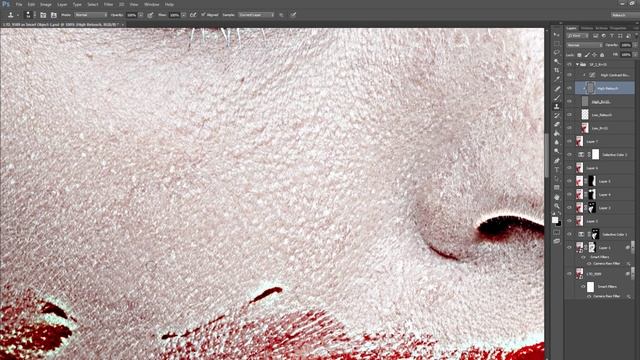Select the Eyedropper tool

coord(557,80)
